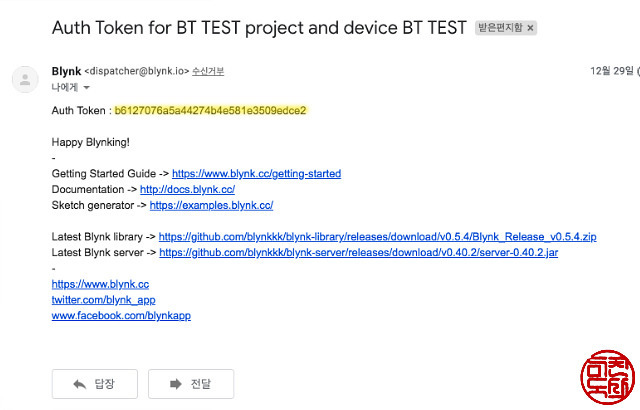Remove the 받은편지함 label with x
This screenshot has width=640, height=410.
(530, 28)
